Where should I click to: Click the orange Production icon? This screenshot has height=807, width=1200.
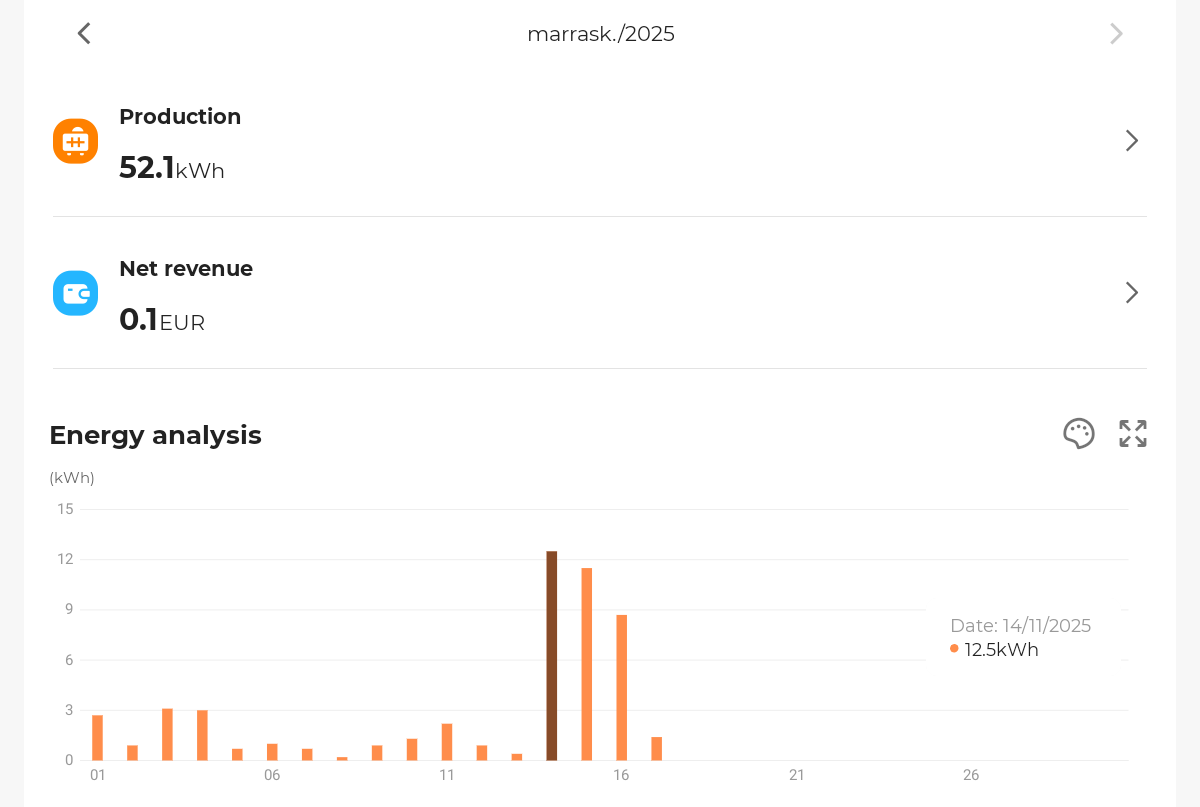tap(76, 141)
